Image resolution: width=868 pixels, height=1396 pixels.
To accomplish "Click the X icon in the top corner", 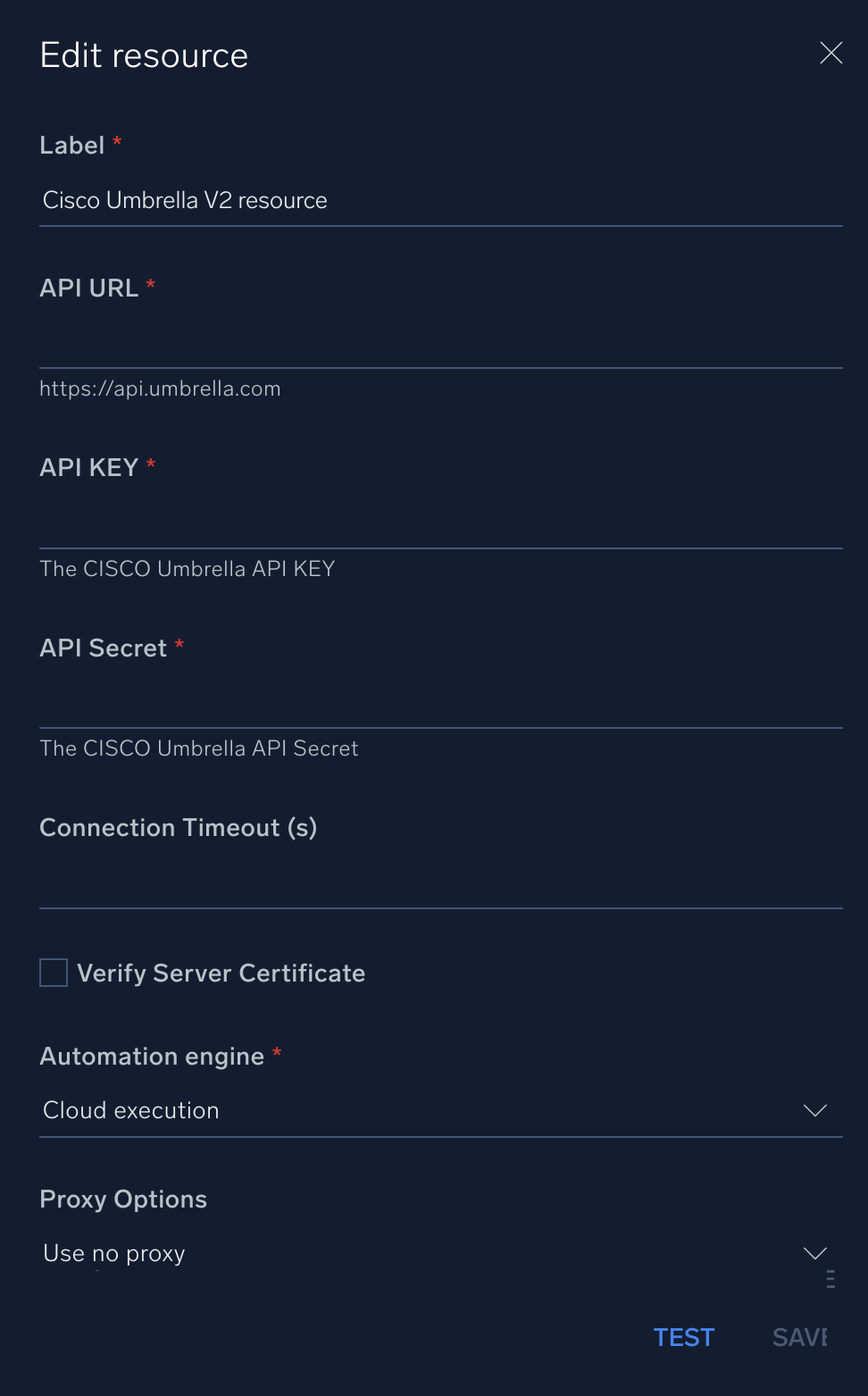I will 830,53.
